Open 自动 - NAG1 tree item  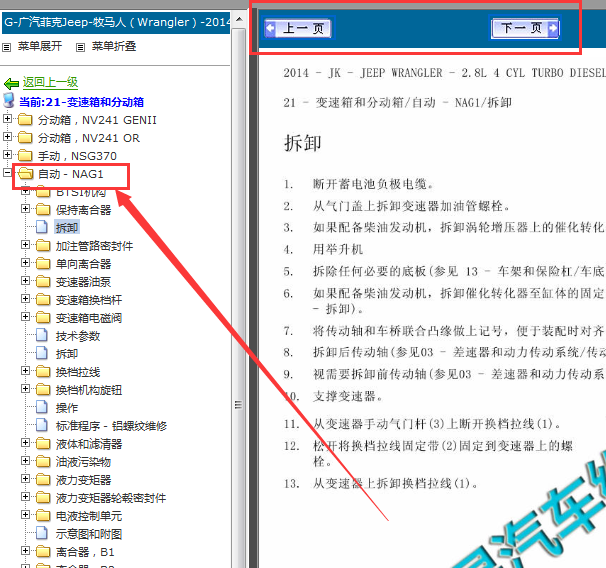(x=71, y=174)
